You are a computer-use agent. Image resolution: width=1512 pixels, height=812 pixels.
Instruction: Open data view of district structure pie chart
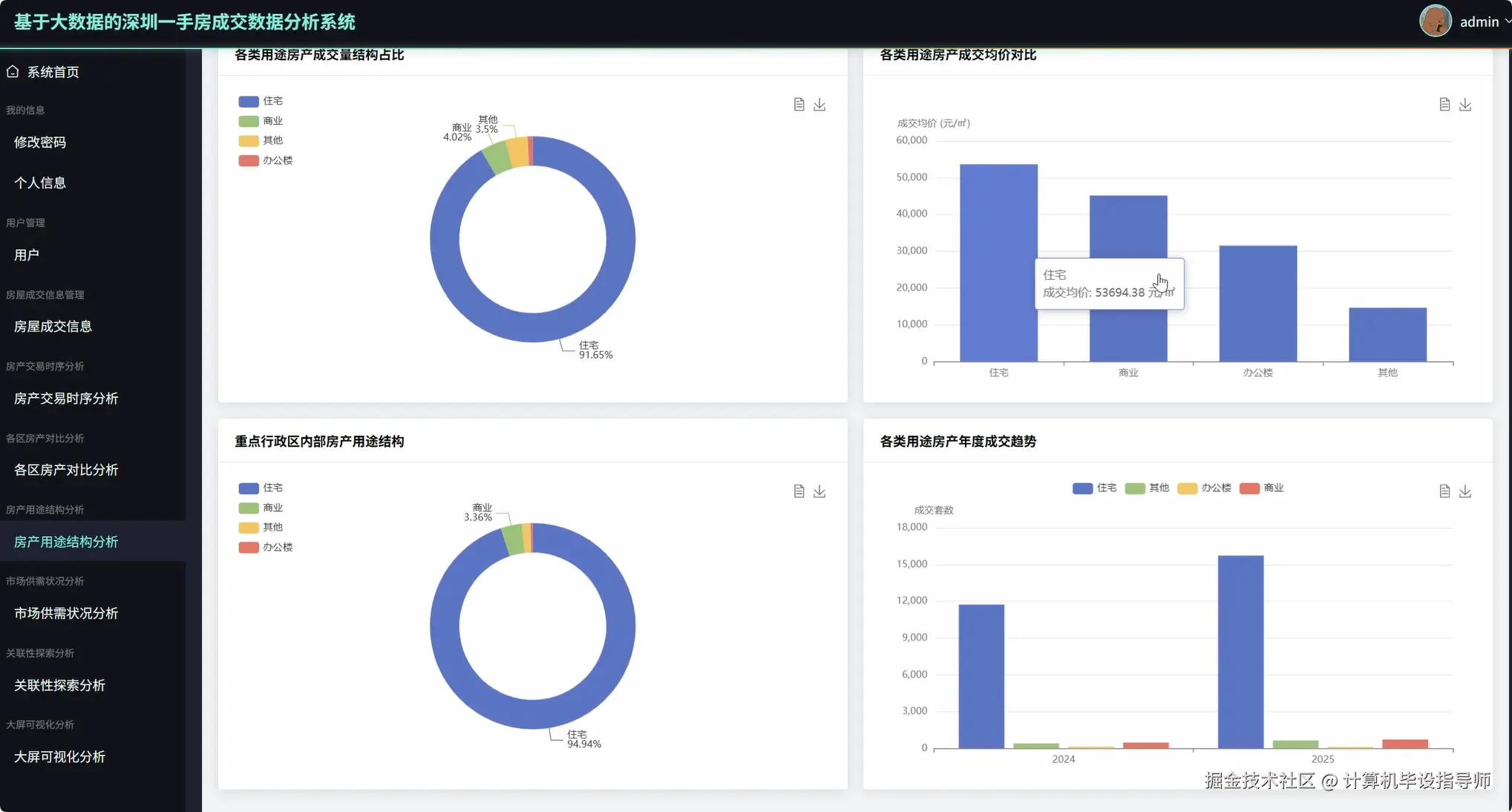coord(799,491)
